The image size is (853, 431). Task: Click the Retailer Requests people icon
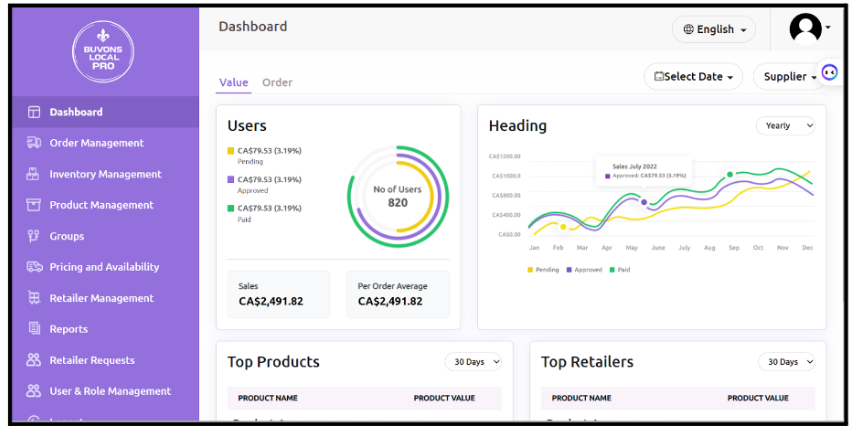point(34,360)
